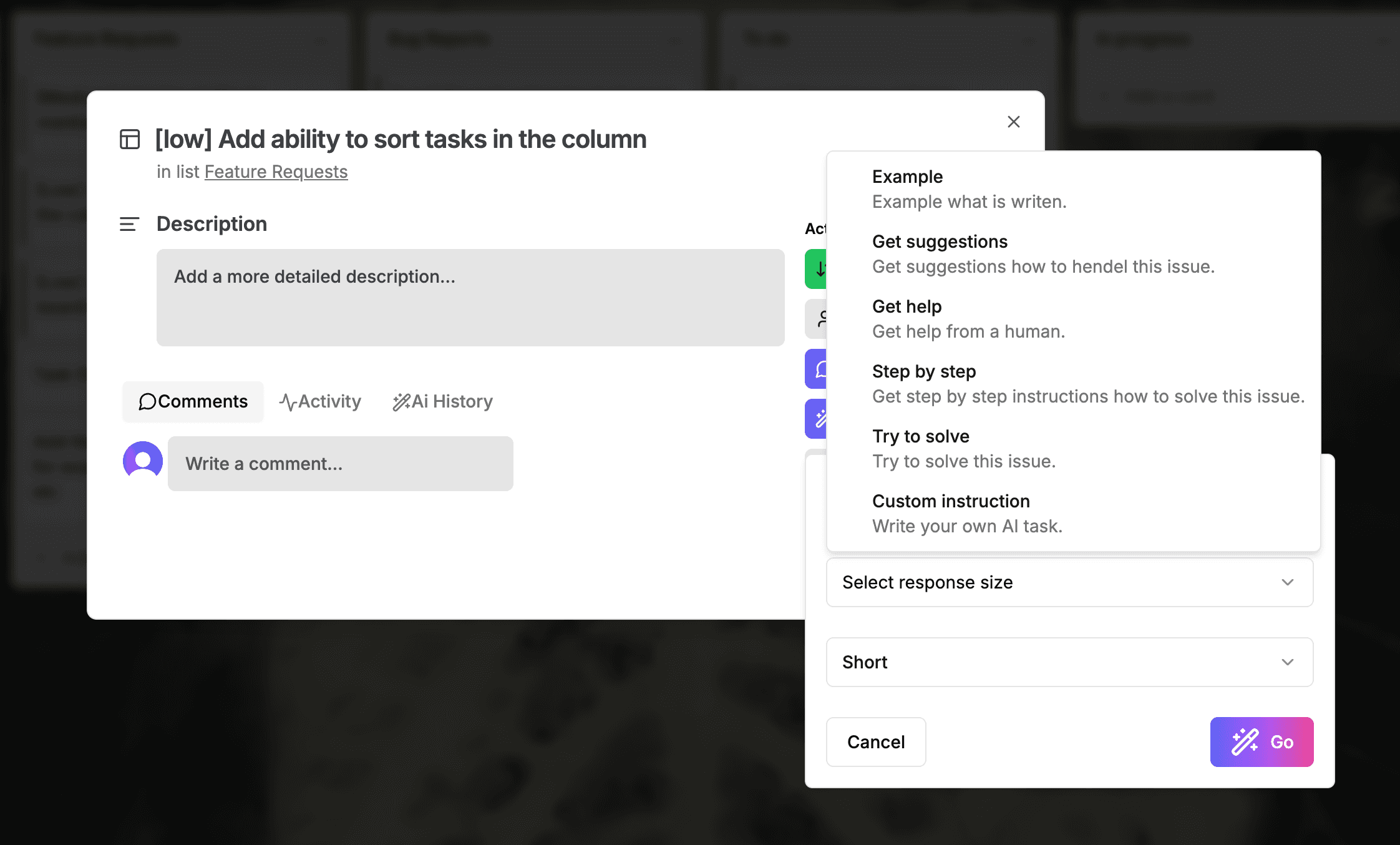Click the Write a comment field
Viewport: 1400px width, 845px height.
click(340, 464)
